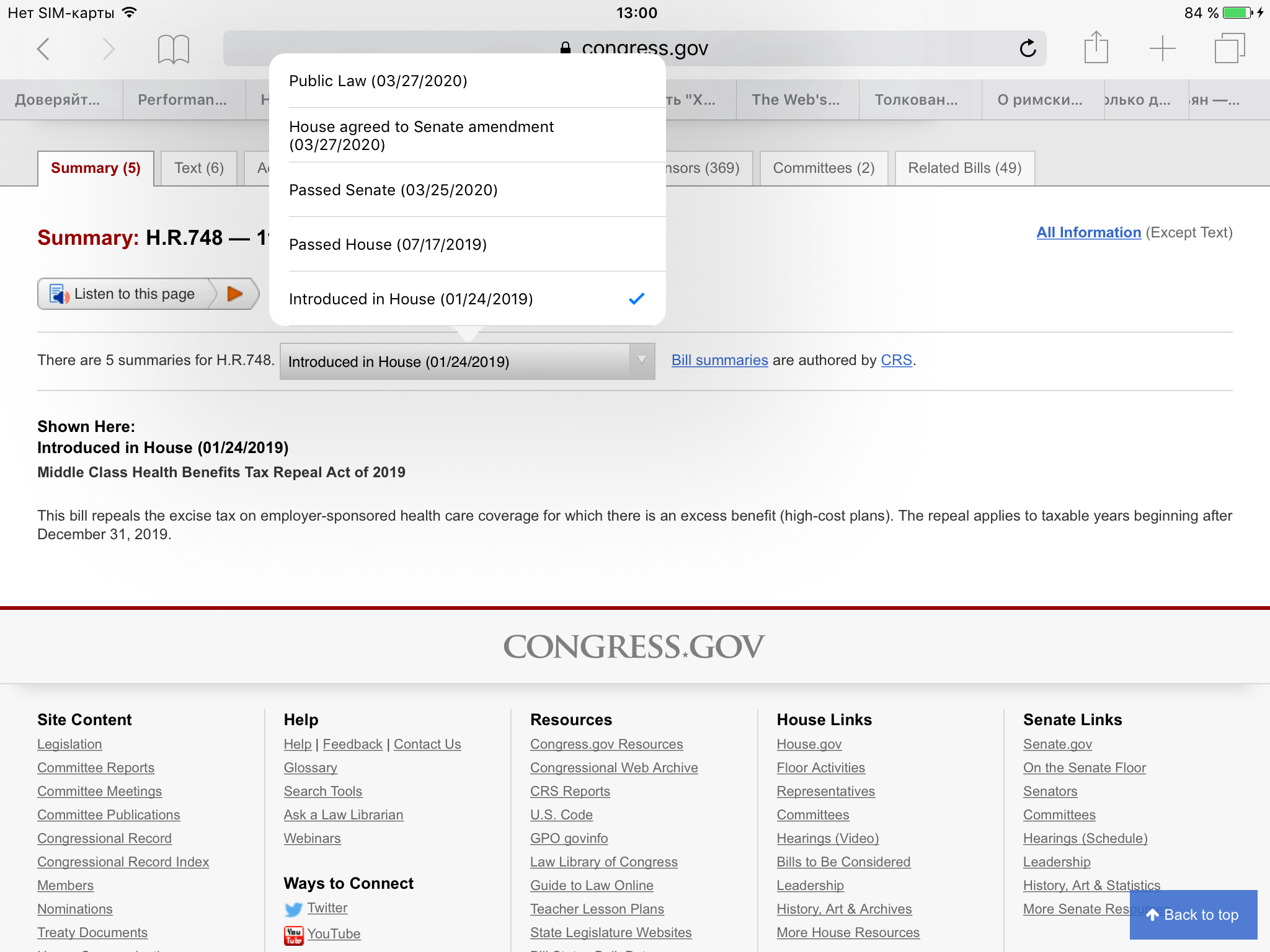Screen dimensions: 1270x952
Task: Open the Members footer link
Action: [x=65, y=886]
